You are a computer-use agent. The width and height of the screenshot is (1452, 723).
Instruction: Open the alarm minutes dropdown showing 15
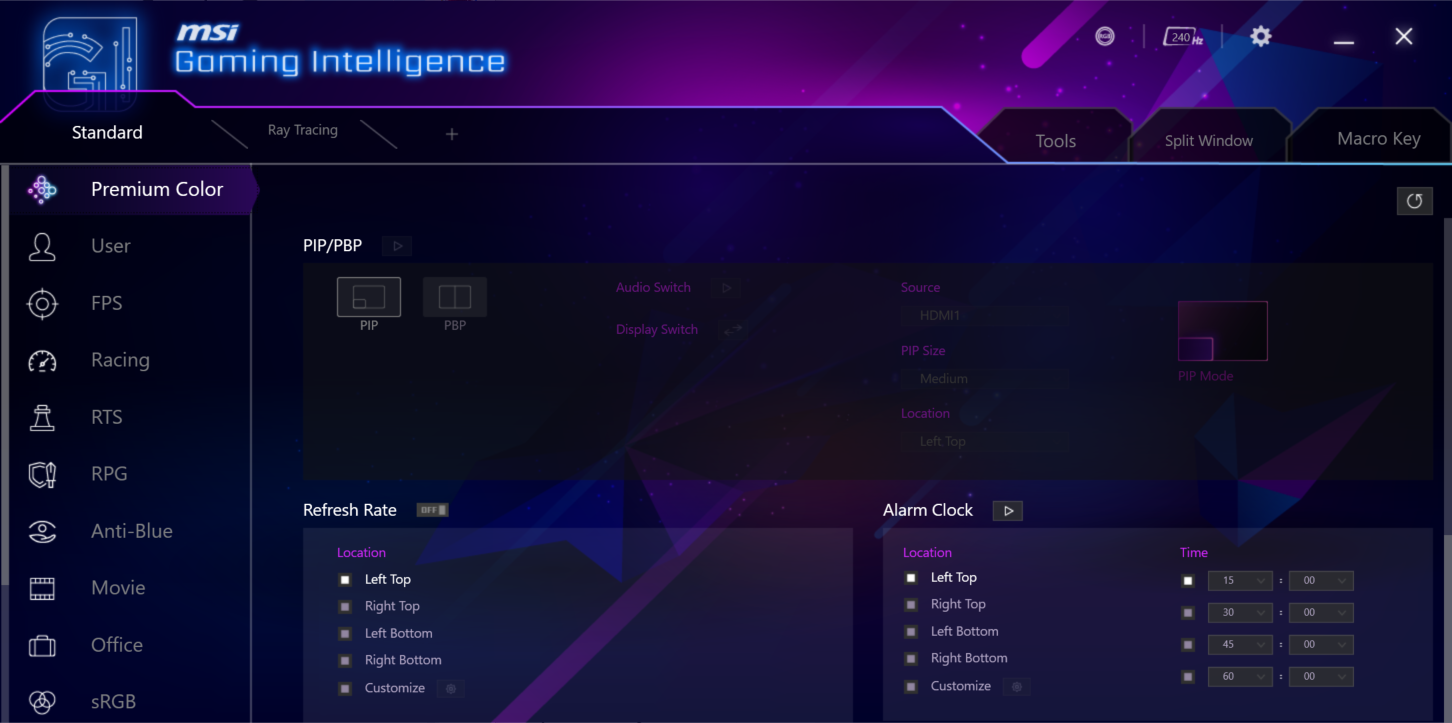[x=1240, y=581]
